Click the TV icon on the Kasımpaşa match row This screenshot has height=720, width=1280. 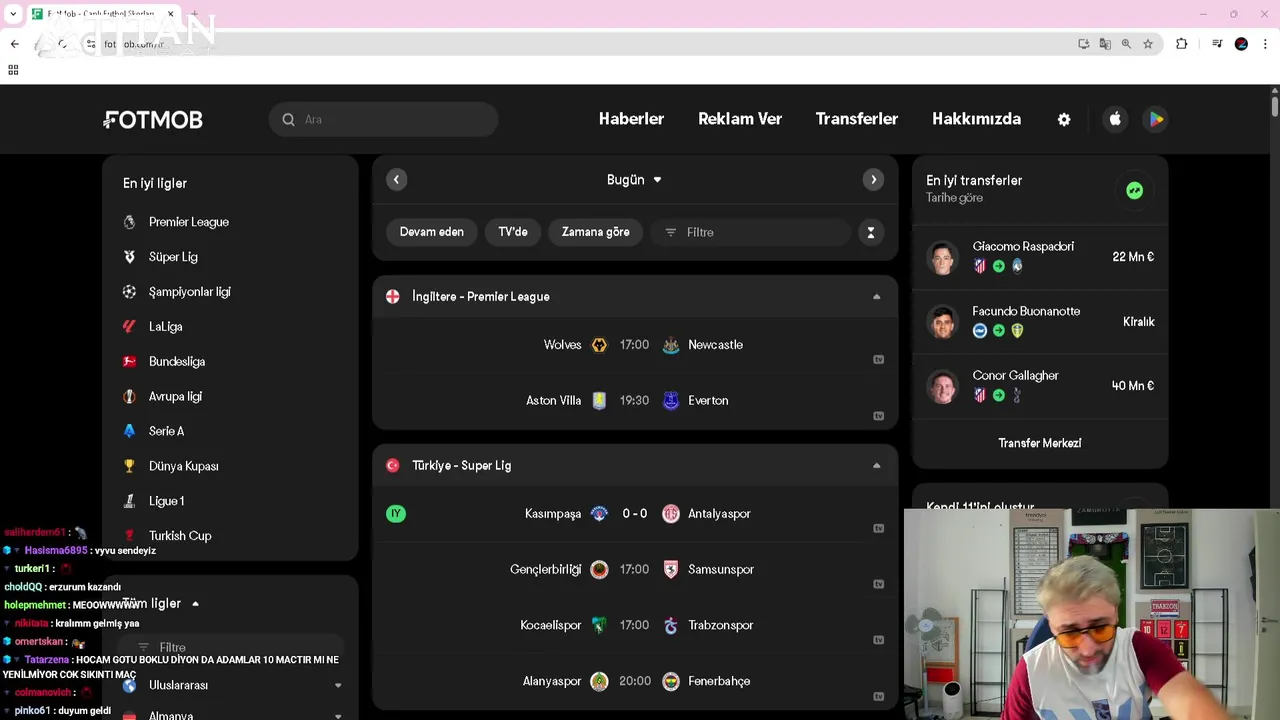(x=878, y=528)
